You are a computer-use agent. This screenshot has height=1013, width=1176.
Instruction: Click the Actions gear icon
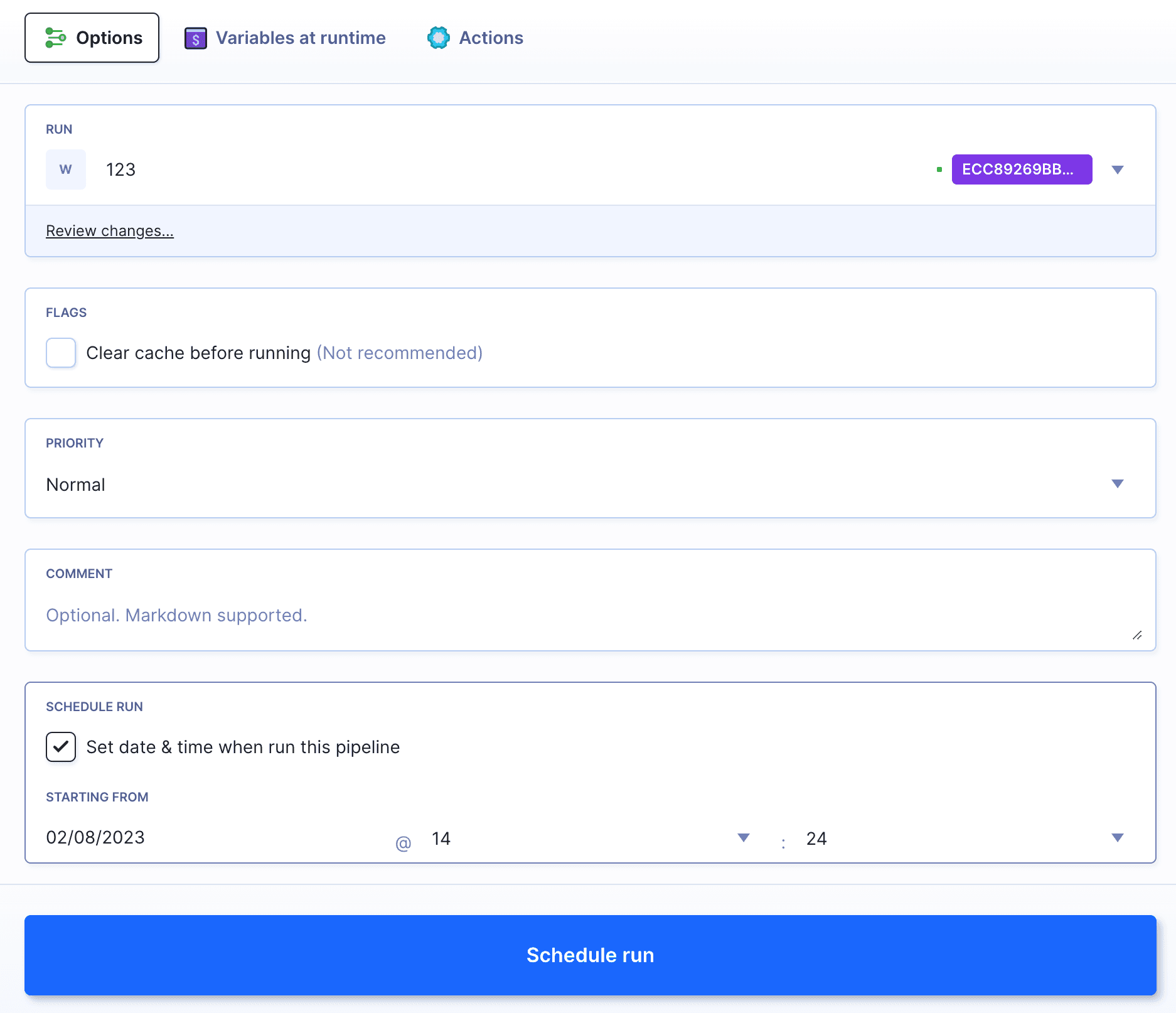coord(438,38)
